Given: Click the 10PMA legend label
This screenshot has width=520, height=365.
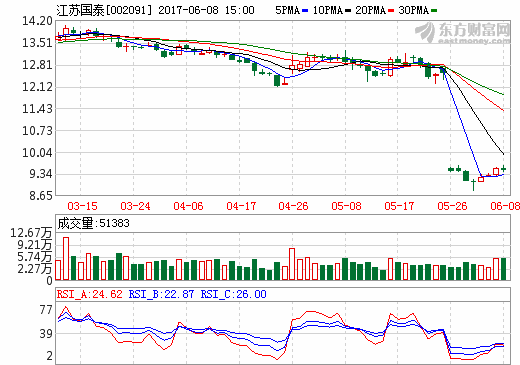Looking at the screenshot, I should tap(328, 10).
